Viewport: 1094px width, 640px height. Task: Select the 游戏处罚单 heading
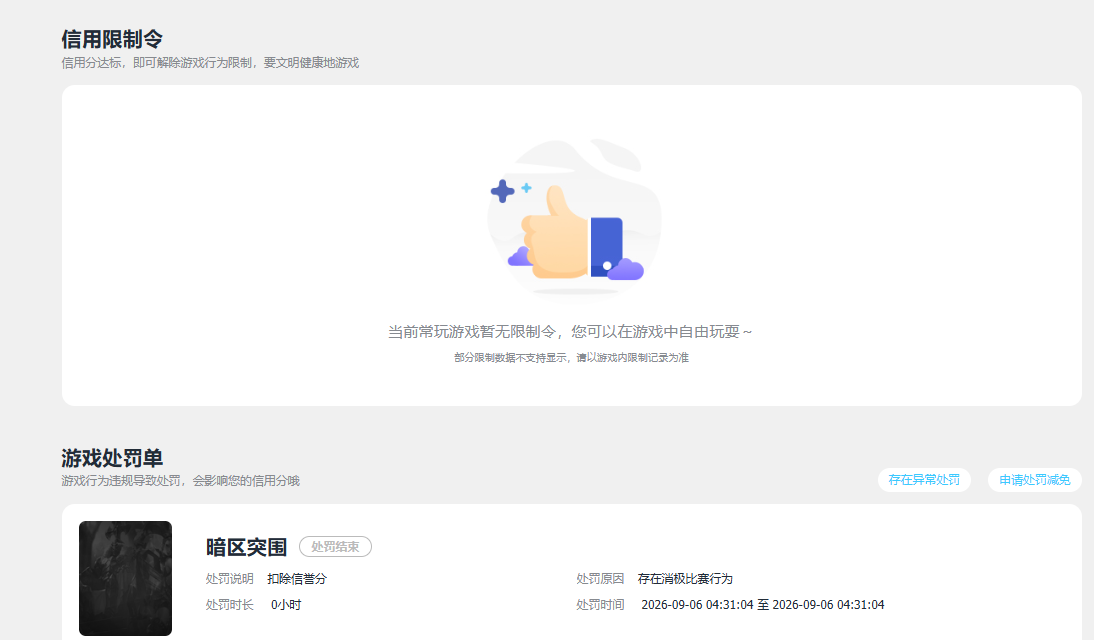coord(112,458)
